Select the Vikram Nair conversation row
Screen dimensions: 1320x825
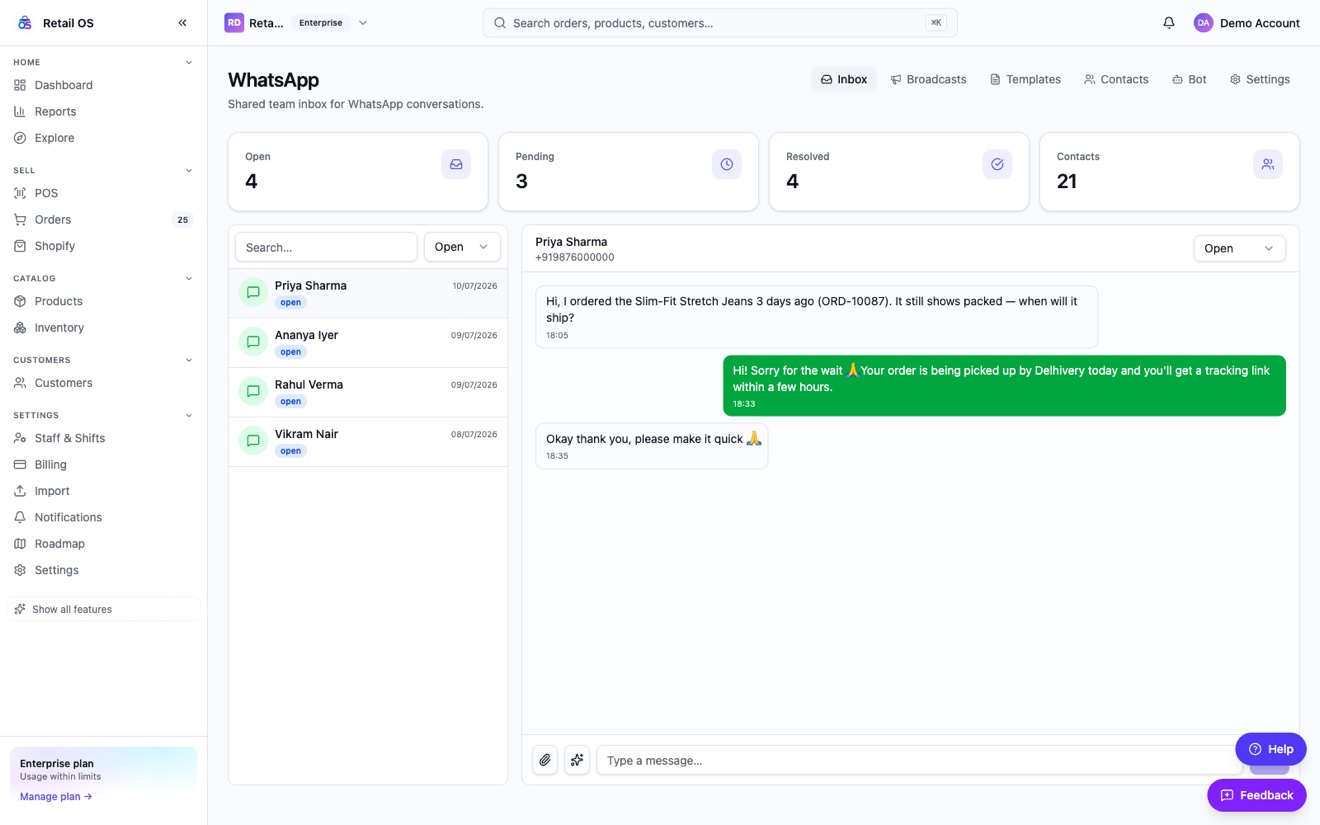pos(368,442)
